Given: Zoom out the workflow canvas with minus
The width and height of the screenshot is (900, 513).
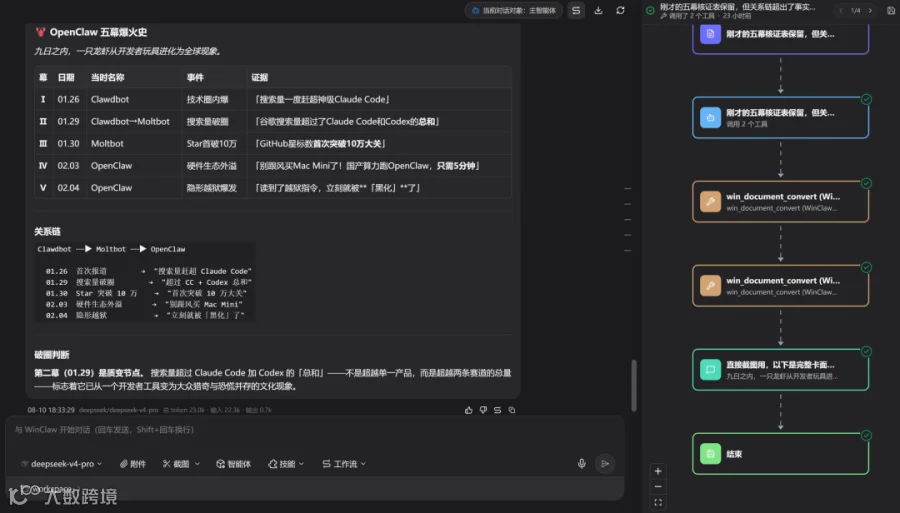Looking at the screenshot, I should 658,487.
